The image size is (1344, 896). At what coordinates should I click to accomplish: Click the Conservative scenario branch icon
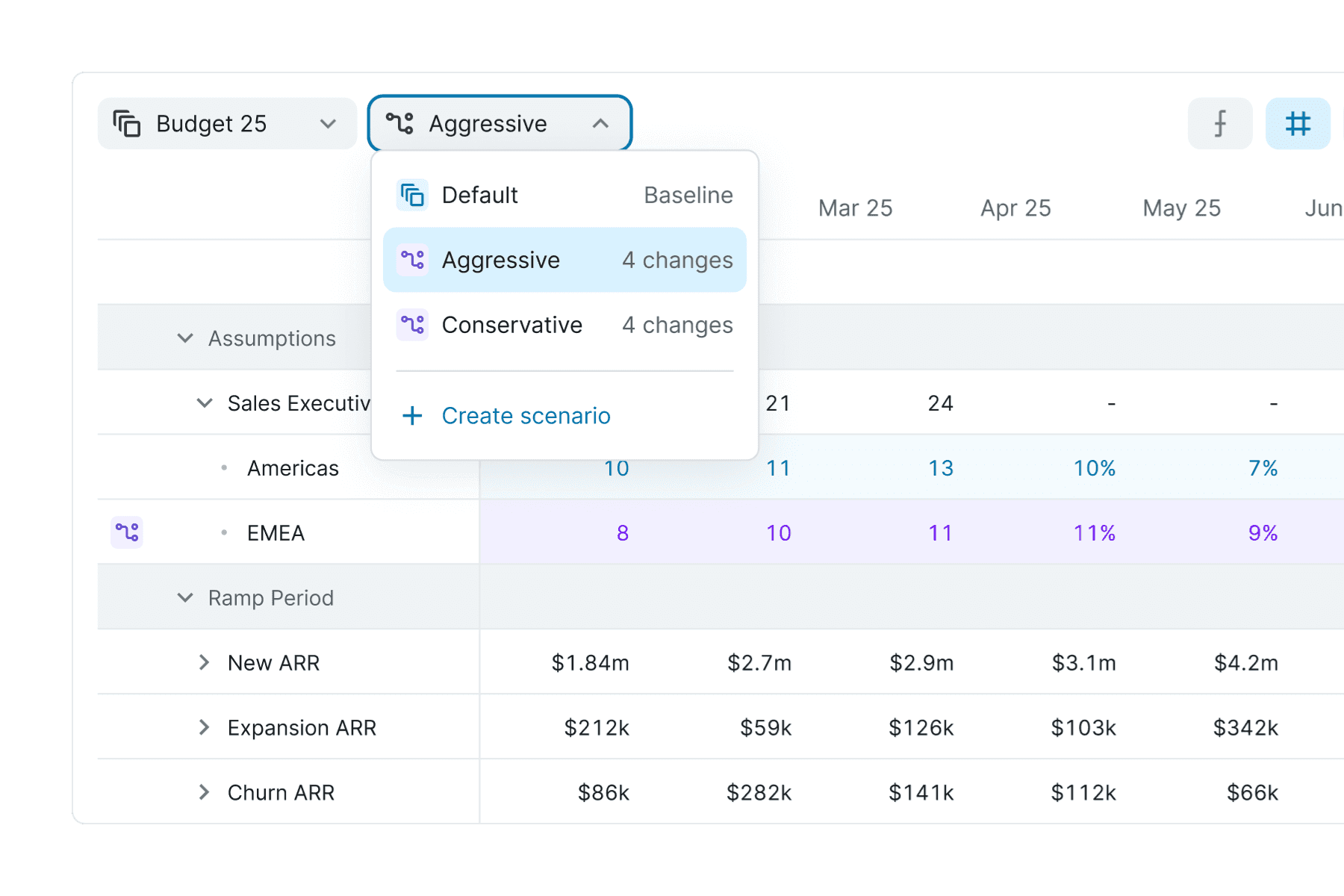[412, 325]
